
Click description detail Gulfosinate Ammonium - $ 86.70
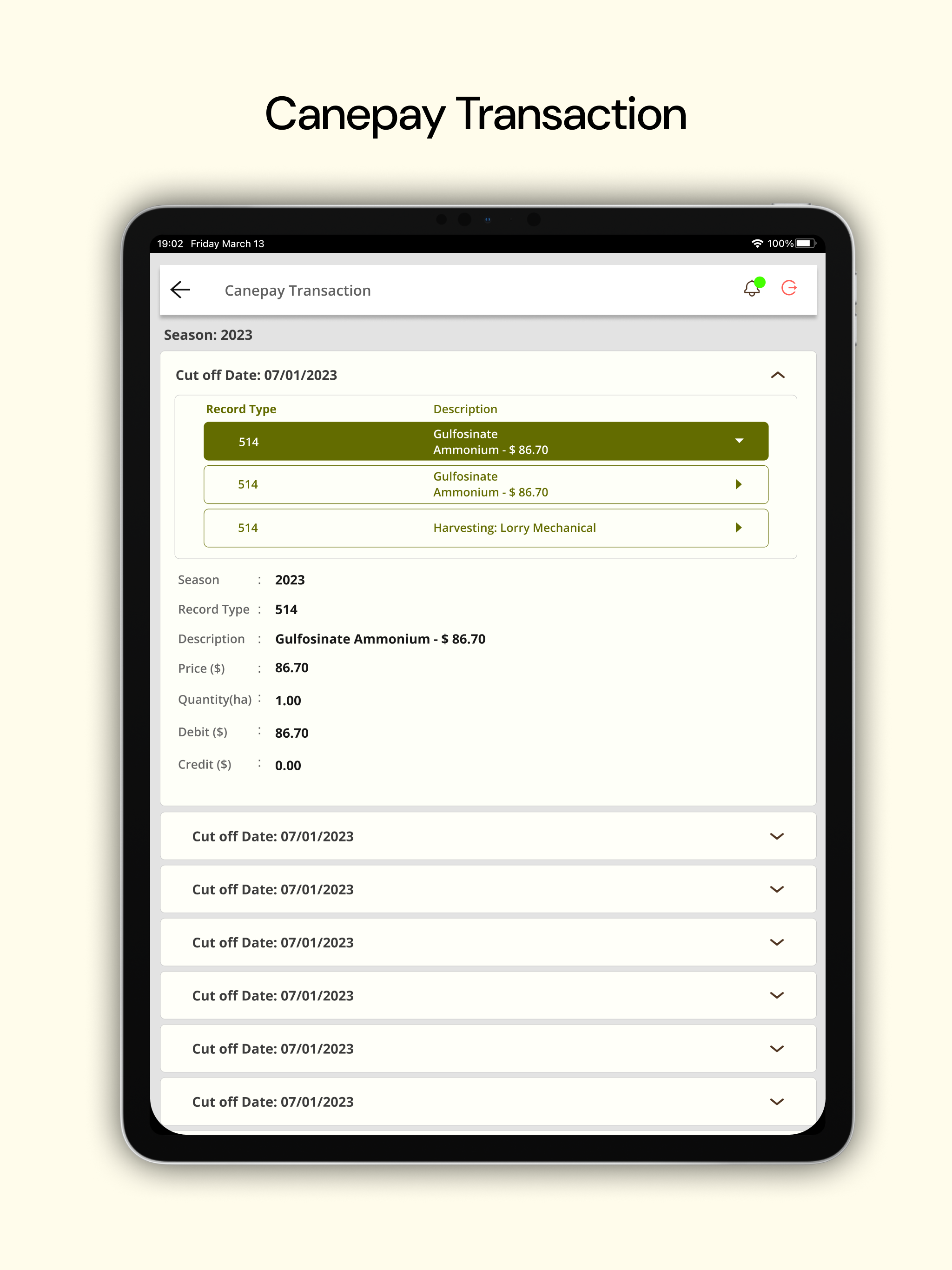tap(380, 639)
